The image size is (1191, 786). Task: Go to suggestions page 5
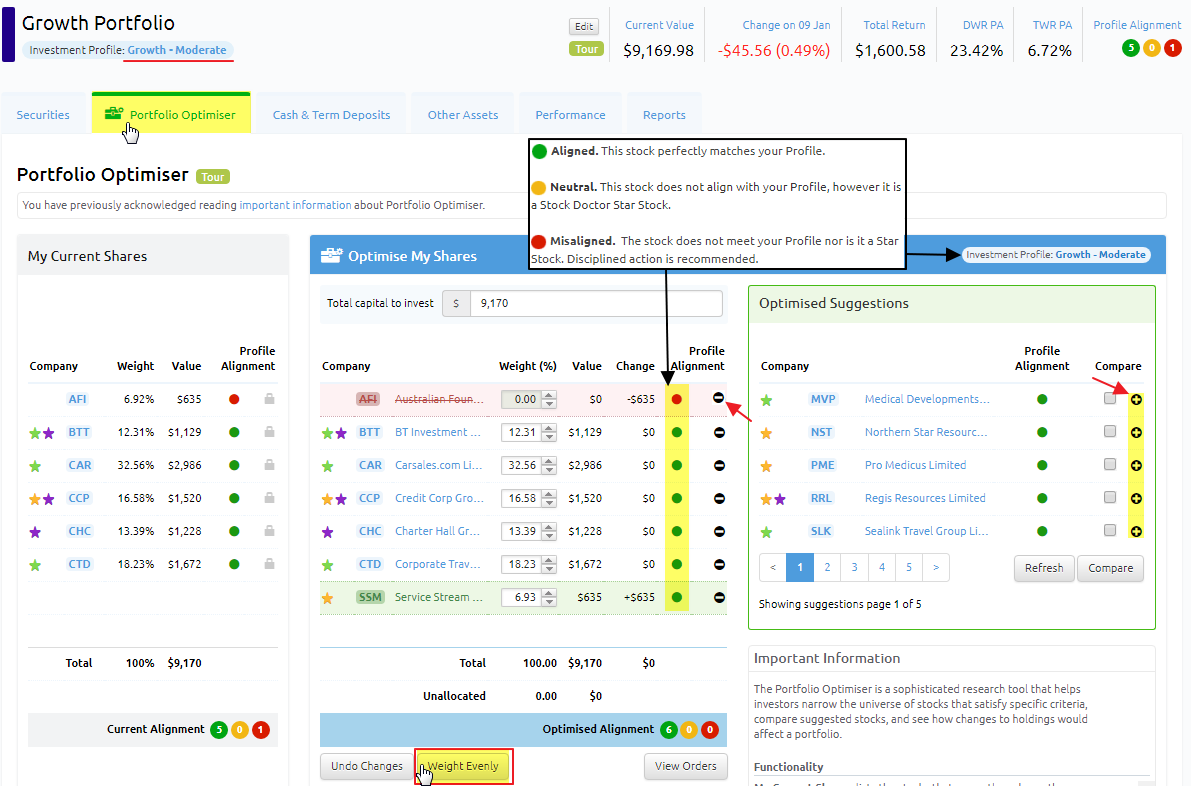tap(908, 567)
